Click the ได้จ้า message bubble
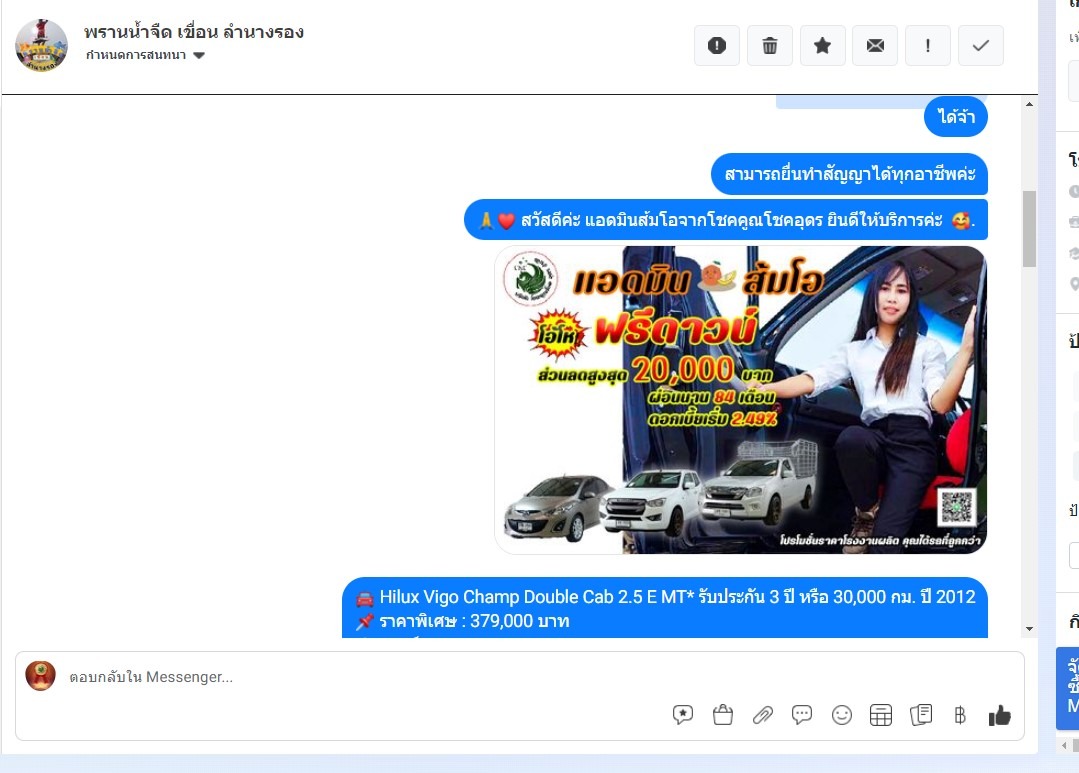The height and width of the screenshot is (773, 1079). pyautogui.click(x=956, y=116)
